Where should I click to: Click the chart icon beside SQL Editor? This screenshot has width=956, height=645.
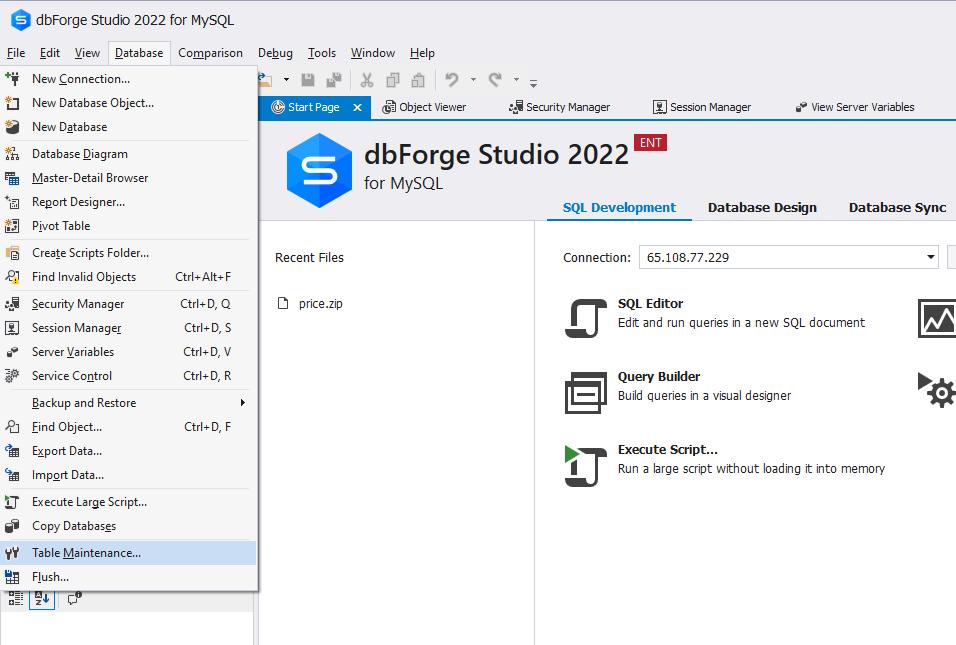[936, 318]
